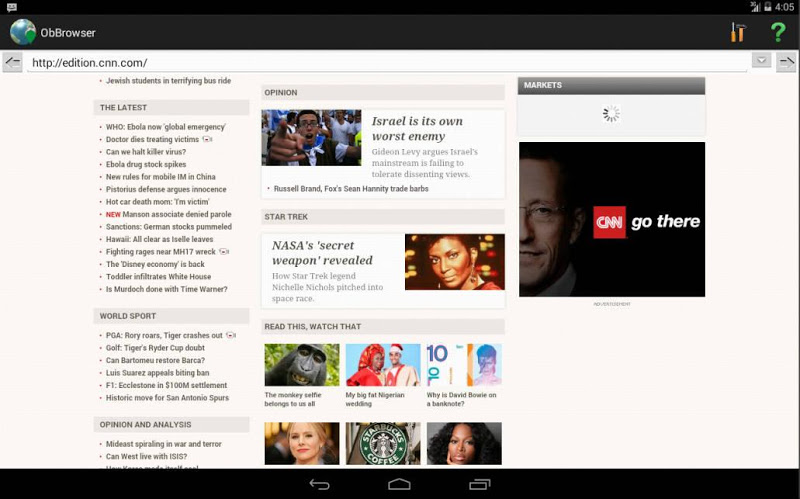The image size is (800, 499).
Task: Click THE LATEST section header
Action: click(171, 108)
